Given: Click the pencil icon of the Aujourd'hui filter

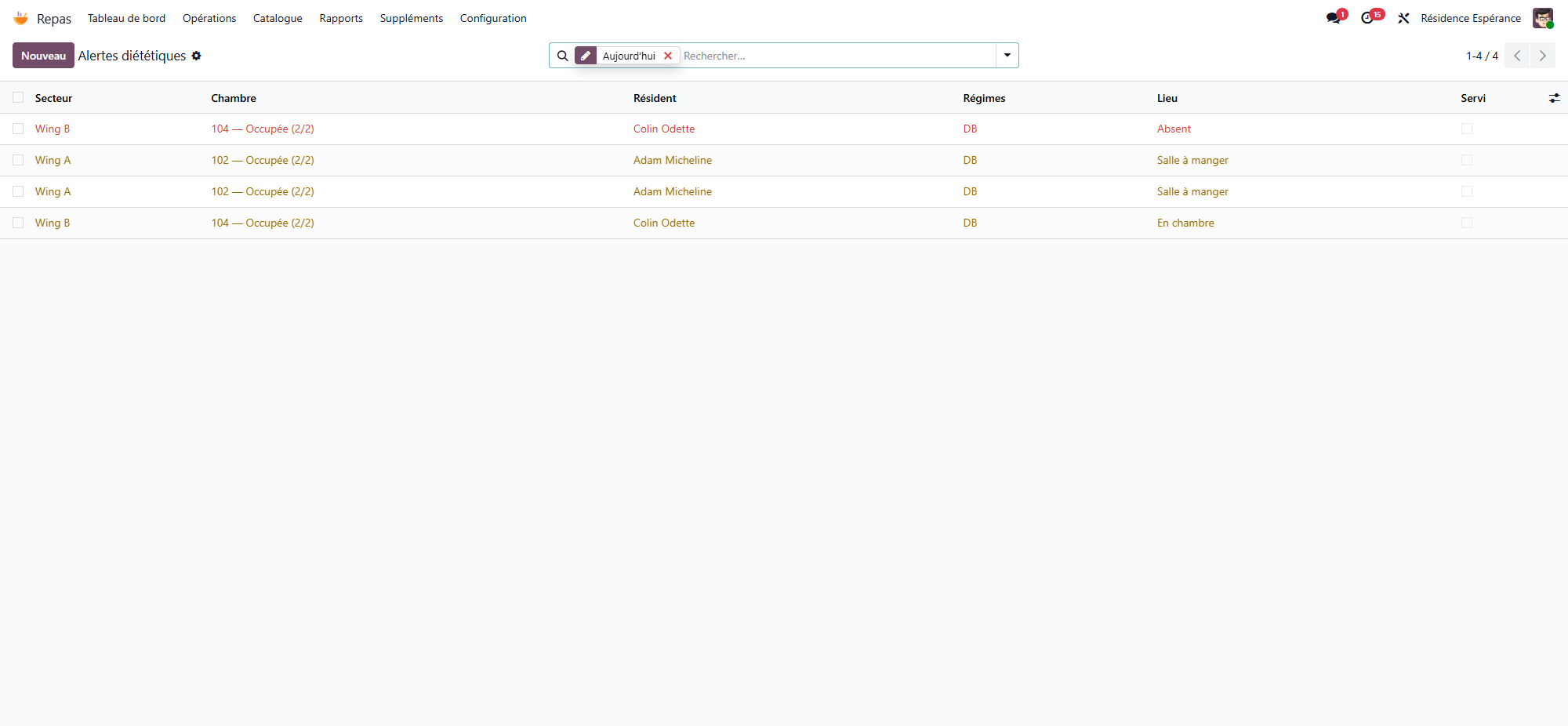Looking at the screenshot, I should (586, 56).
